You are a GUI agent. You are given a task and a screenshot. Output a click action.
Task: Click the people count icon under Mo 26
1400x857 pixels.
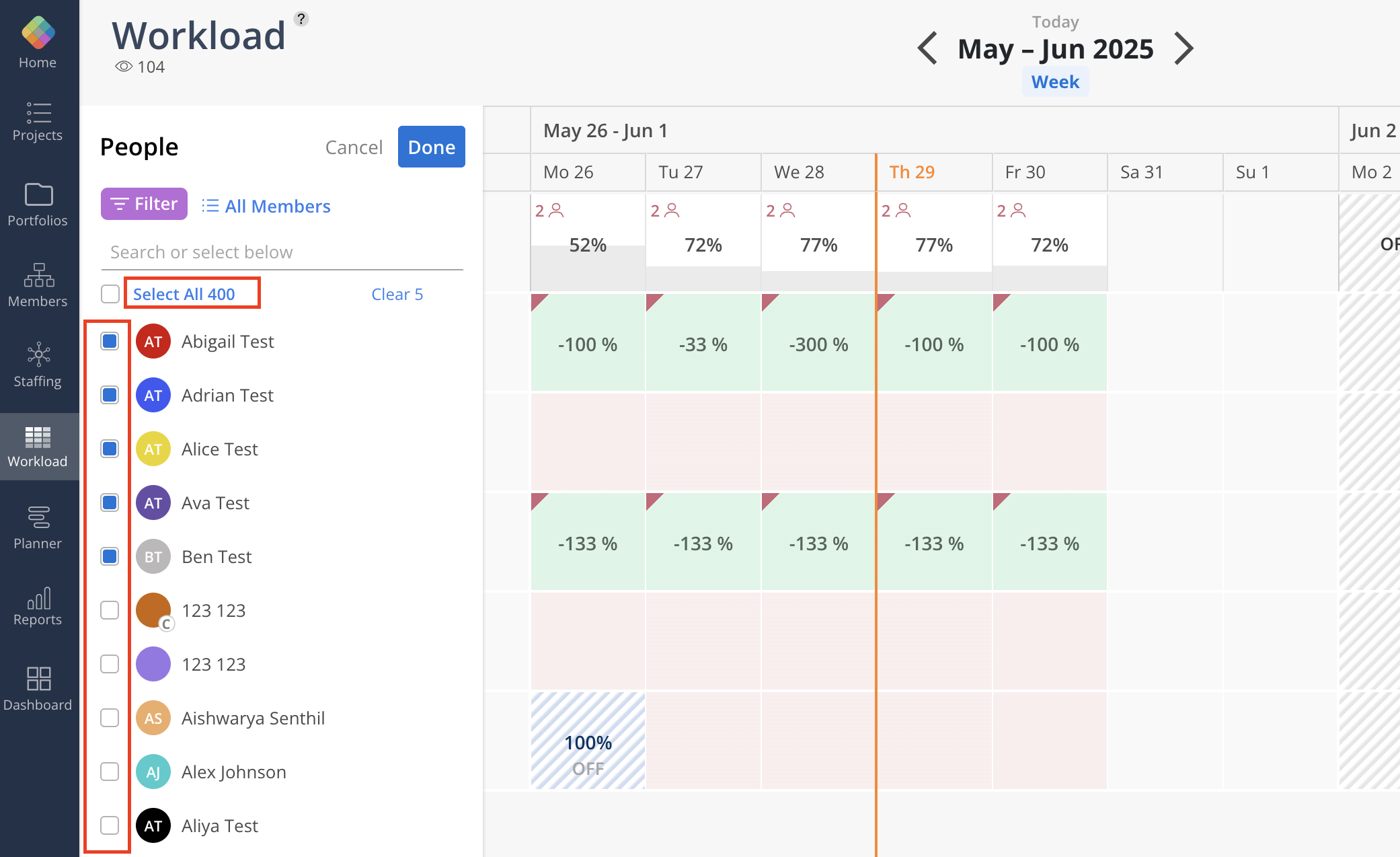556,211
